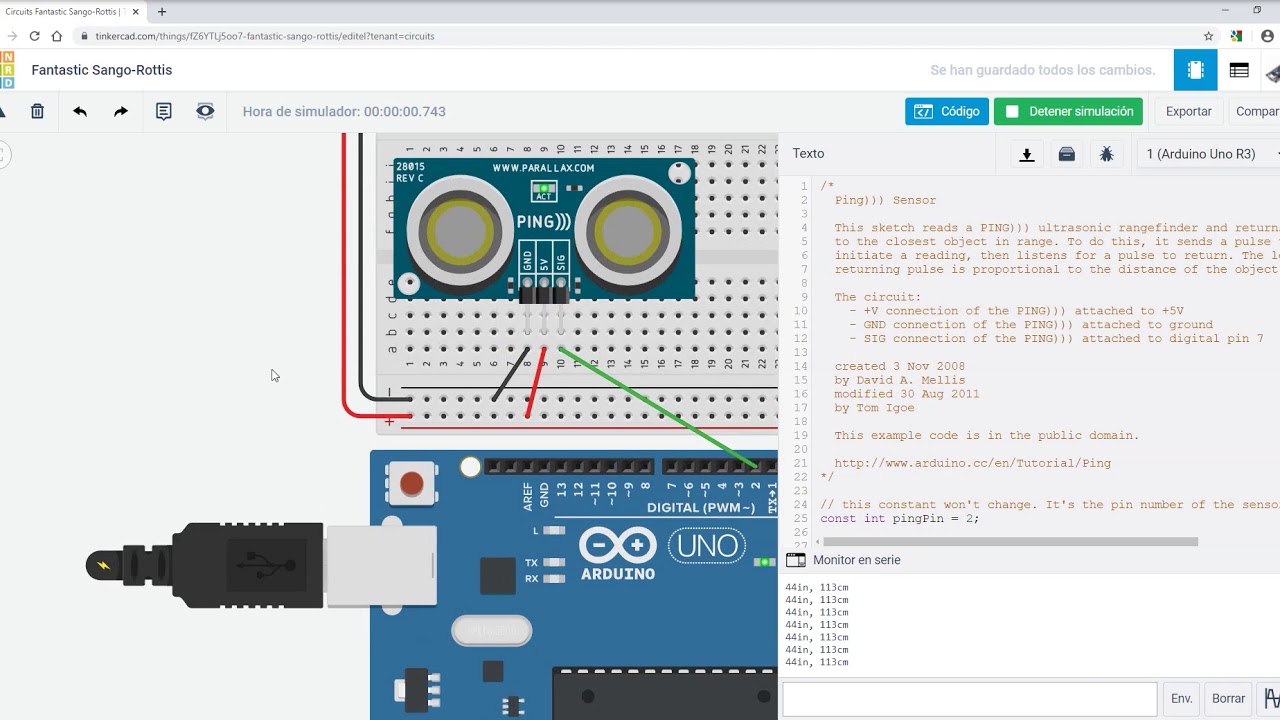Open the notes tool
1280x720 pixels.
pyautogui.click(x=164, y=111)
